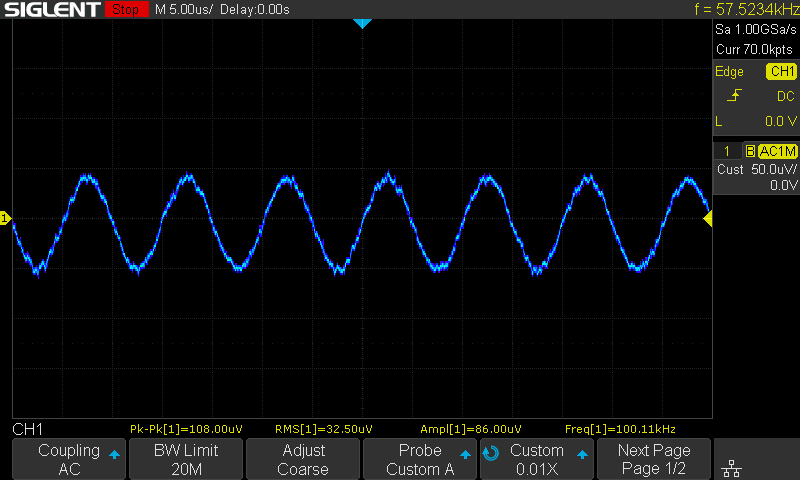Open the Custom 0.01X attenuation setting
Image resolution: width=800 pixels, height=480 pixels.
537,459
